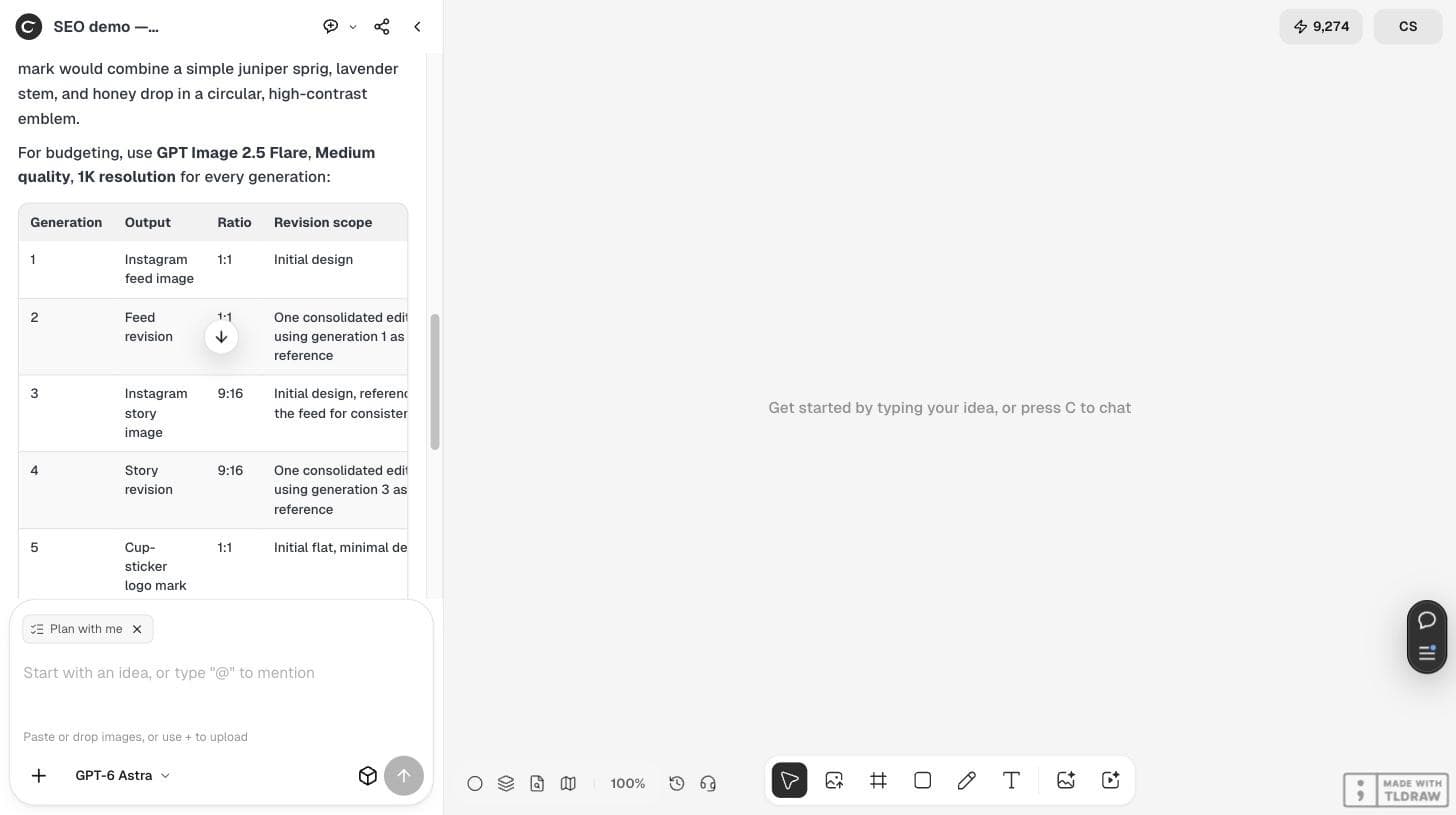Click the SEO demo project title

106,27
